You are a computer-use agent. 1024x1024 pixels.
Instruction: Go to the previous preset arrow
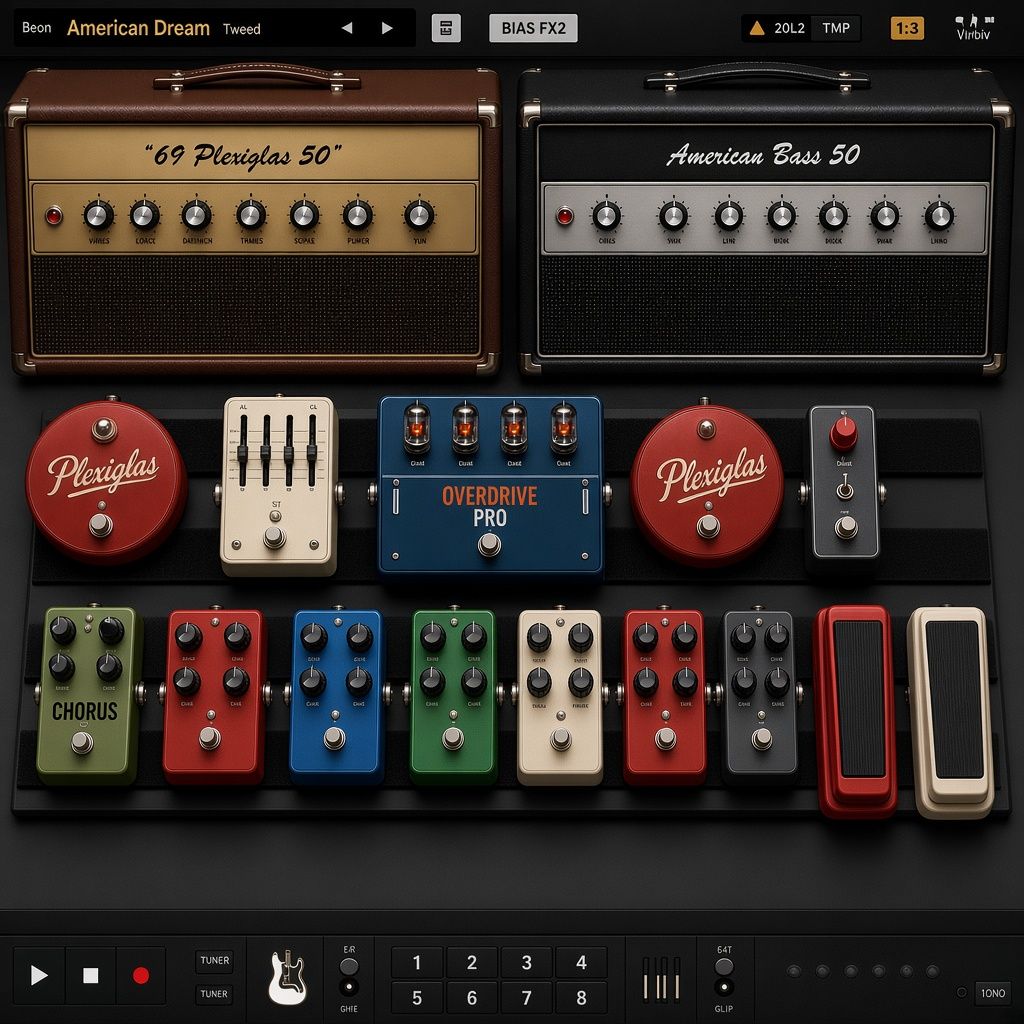[x=347, y=28]
